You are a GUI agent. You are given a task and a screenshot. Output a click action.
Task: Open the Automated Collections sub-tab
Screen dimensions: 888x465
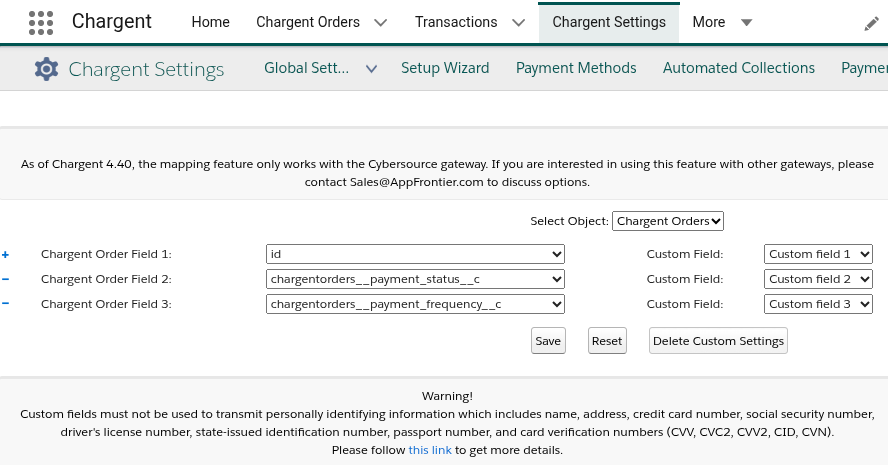738,68
